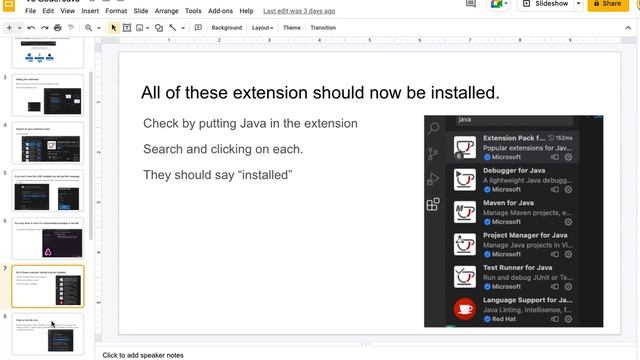Image resolution: width=640 pixels, height=360 pixels.
Task: Click the Undo arrow icon
Action: point(31,28)
